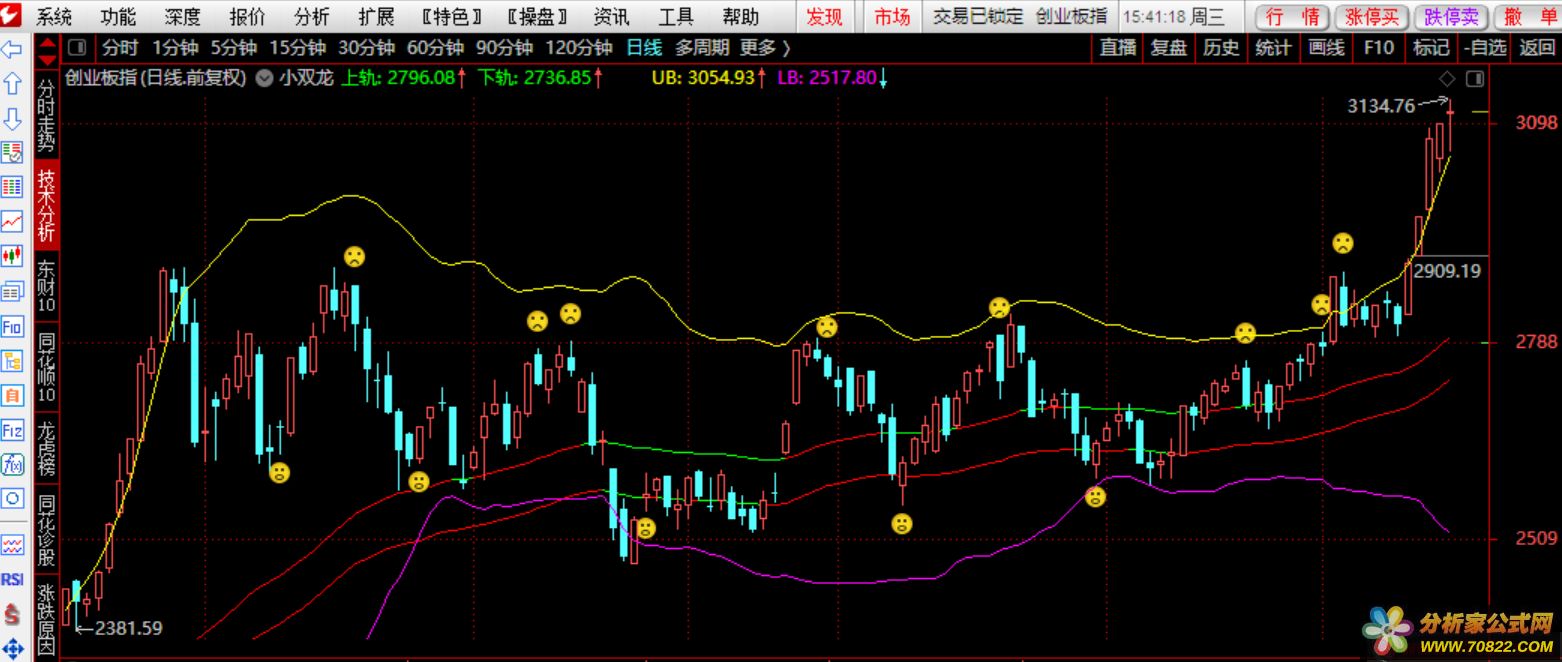Click the blue document list icon in left toolbar
This screenshot has height=662, width=1562.
pyautogui.click(x=12, y=292)
